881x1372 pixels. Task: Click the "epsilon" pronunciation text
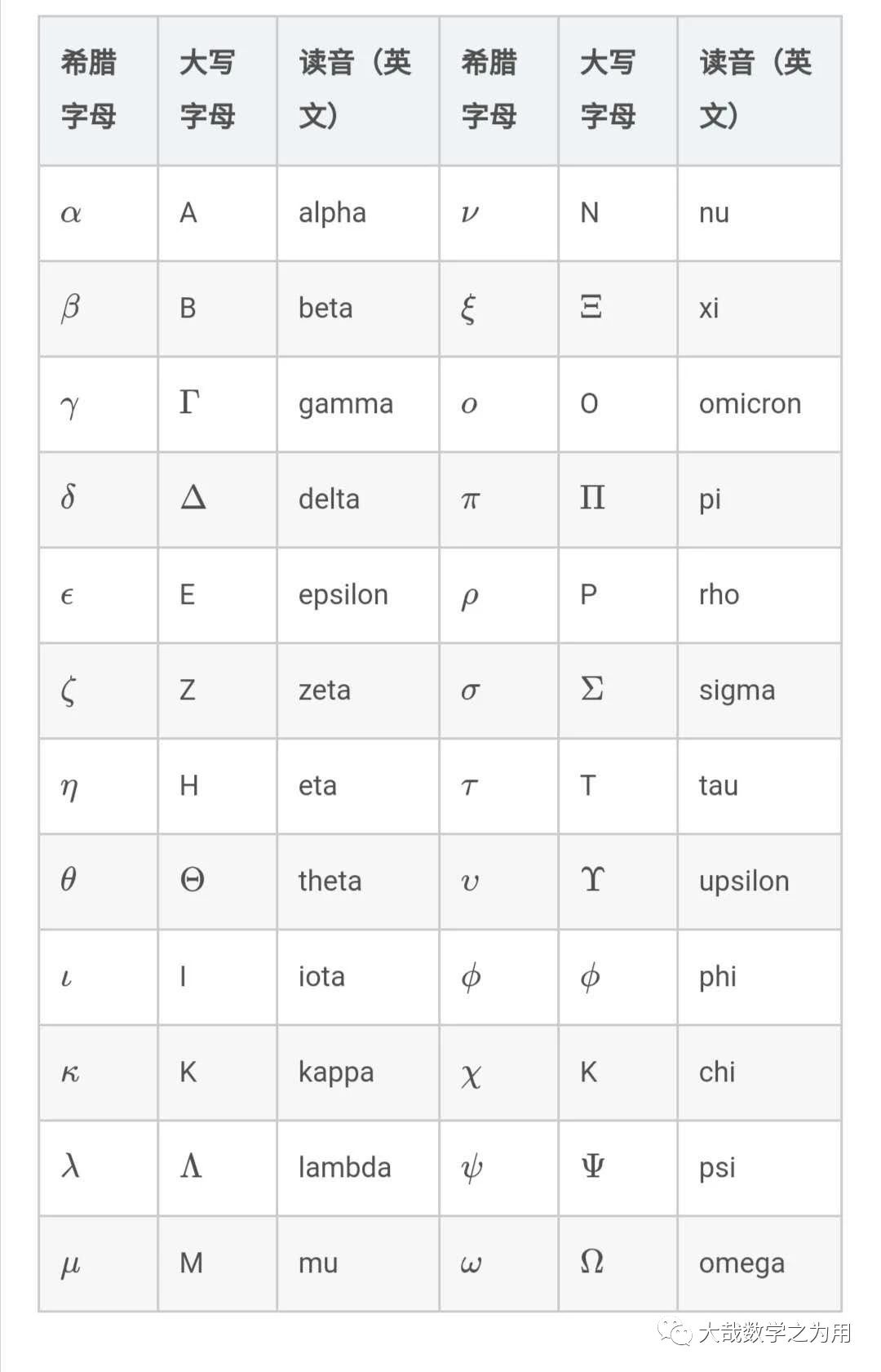pyautogui.click(x=343, y=595)
